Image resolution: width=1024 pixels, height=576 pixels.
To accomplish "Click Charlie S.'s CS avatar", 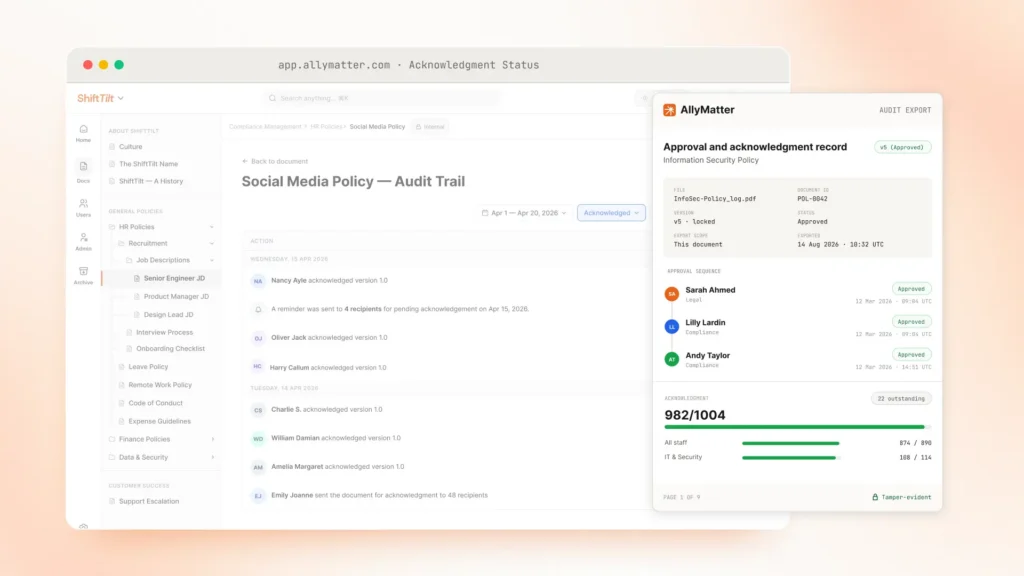I will coord(258,410).
